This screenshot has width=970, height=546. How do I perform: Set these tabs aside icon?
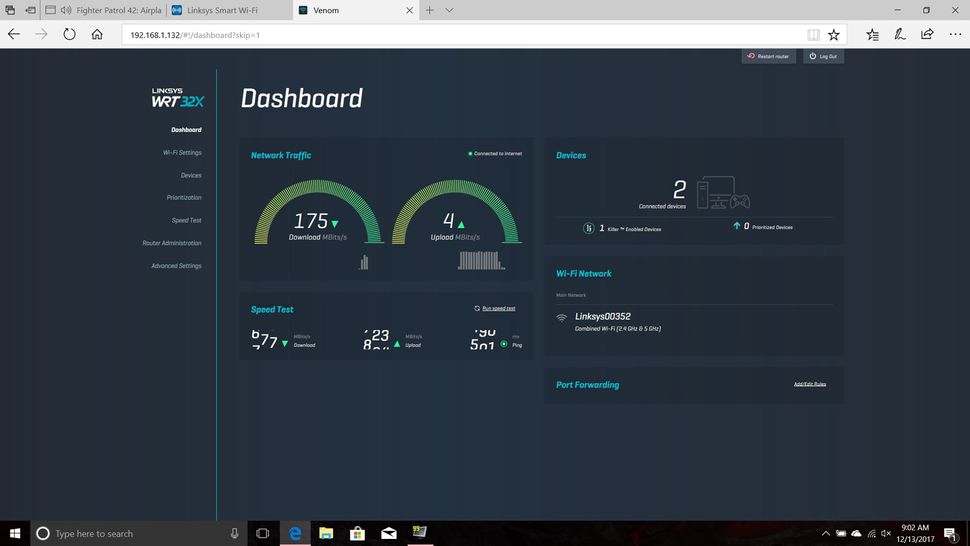30,10
